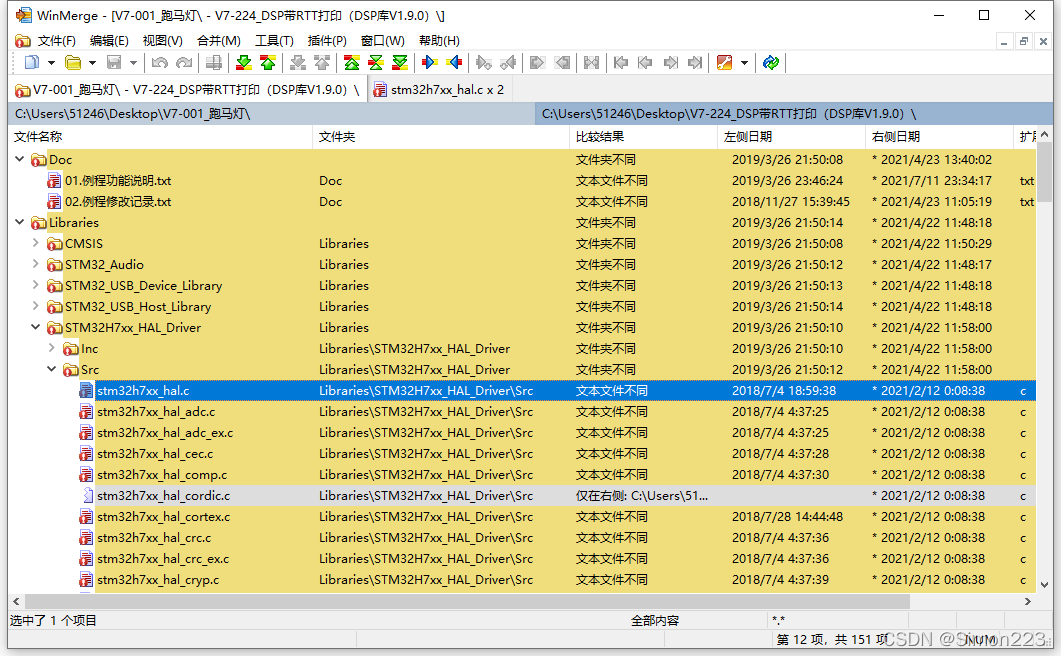Select the stm32h7xx_hal_crc.c file row
1061x656 pixels.
coord(522,538)
